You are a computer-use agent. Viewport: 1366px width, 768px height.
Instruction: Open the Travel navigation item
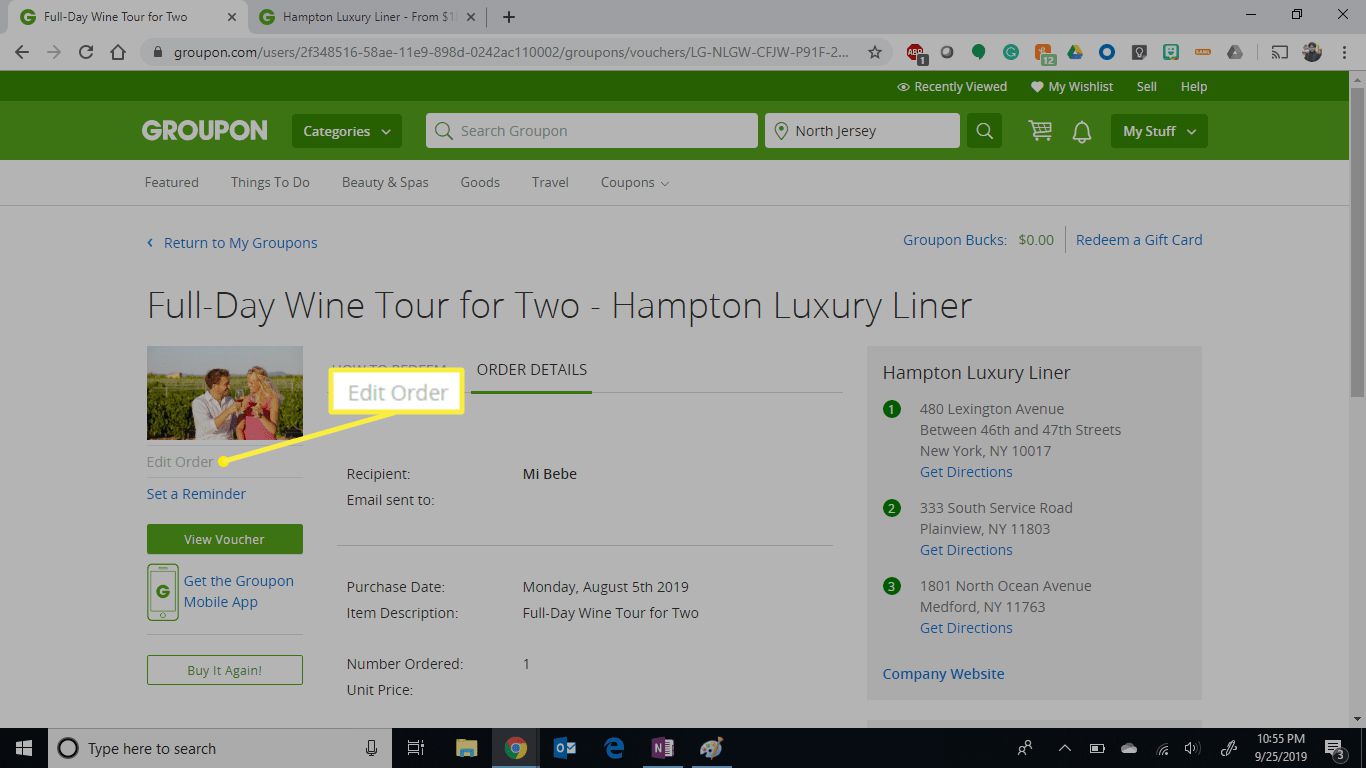click(x=550, y=182)
